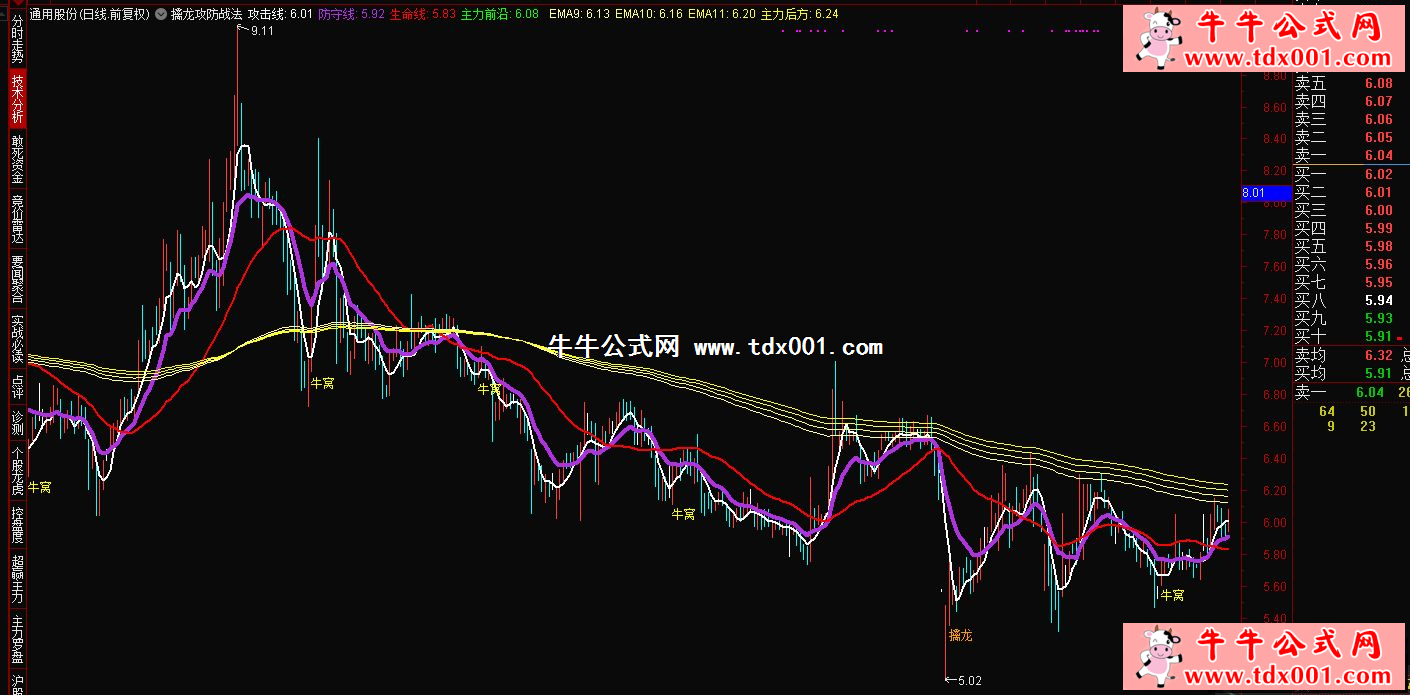
Task: Select the 买六 5.96 order row
Action: pos(1344,264)
